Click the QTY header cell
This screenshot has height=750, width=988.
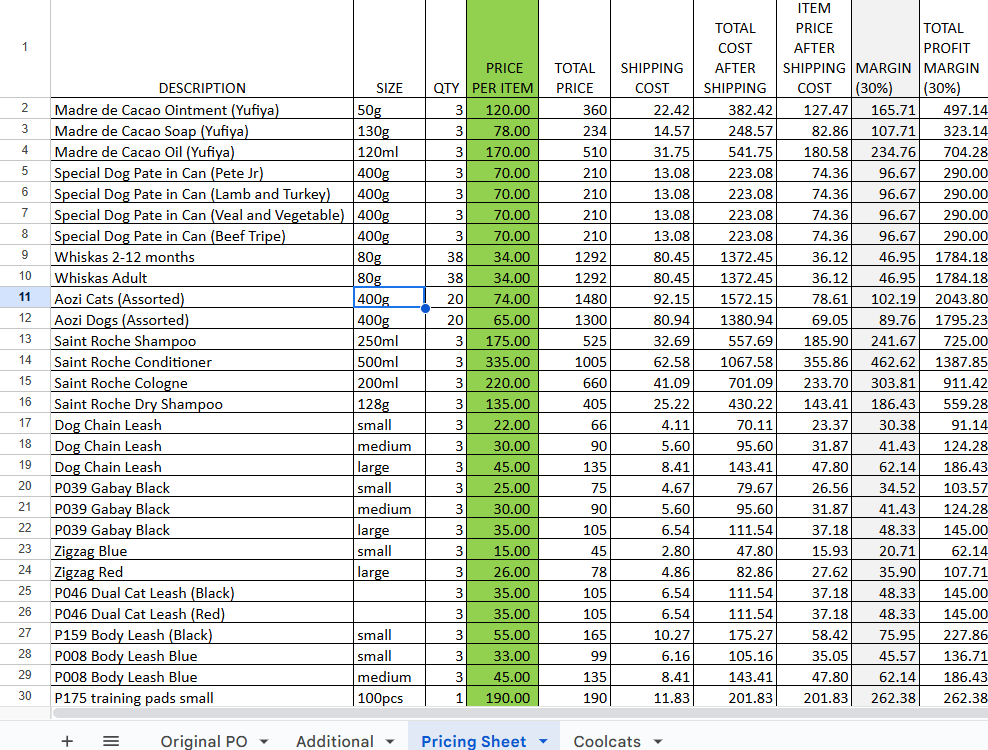click(446, 48)
